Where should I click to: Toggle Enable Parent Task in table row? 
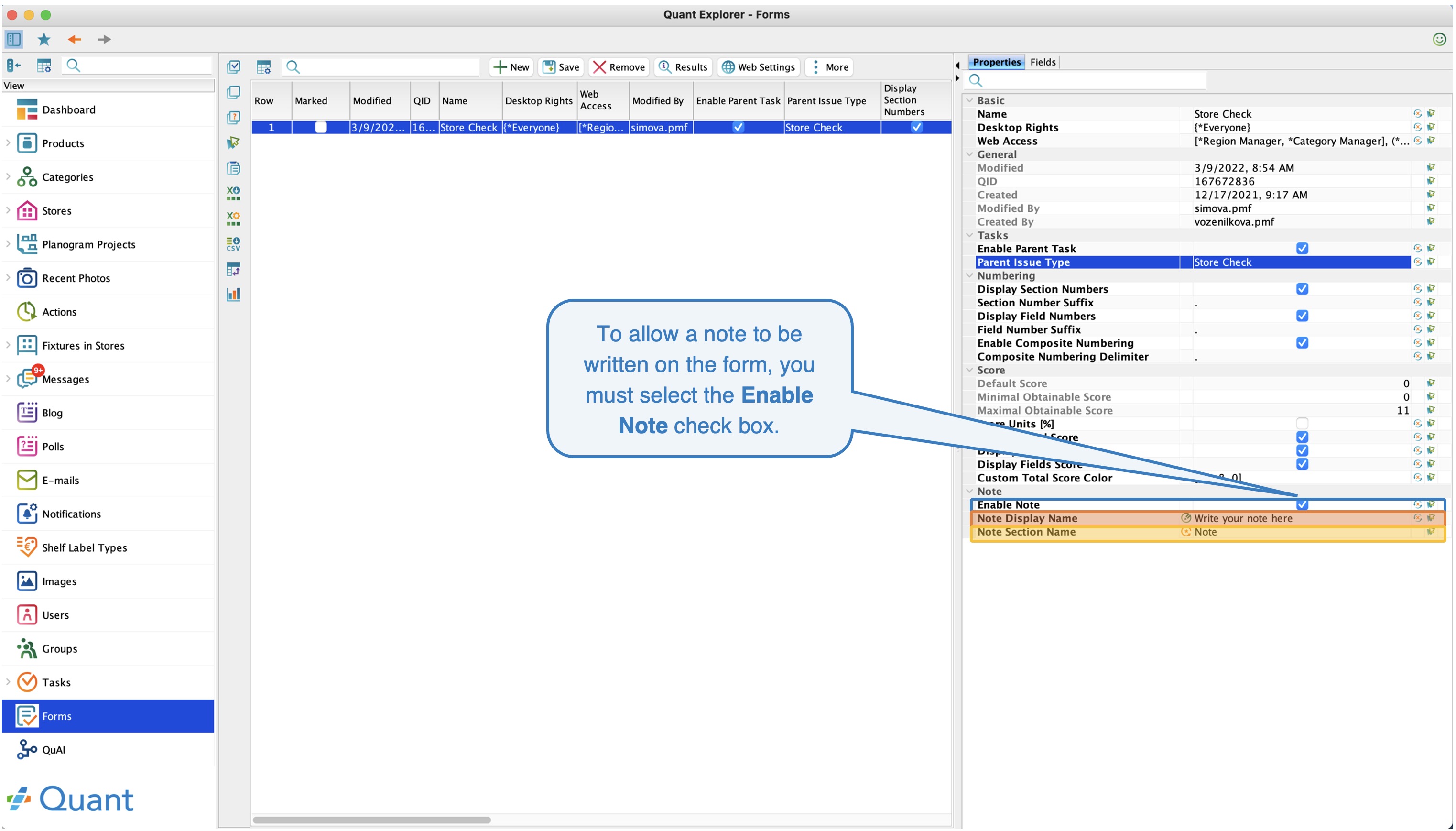[738, 127]
